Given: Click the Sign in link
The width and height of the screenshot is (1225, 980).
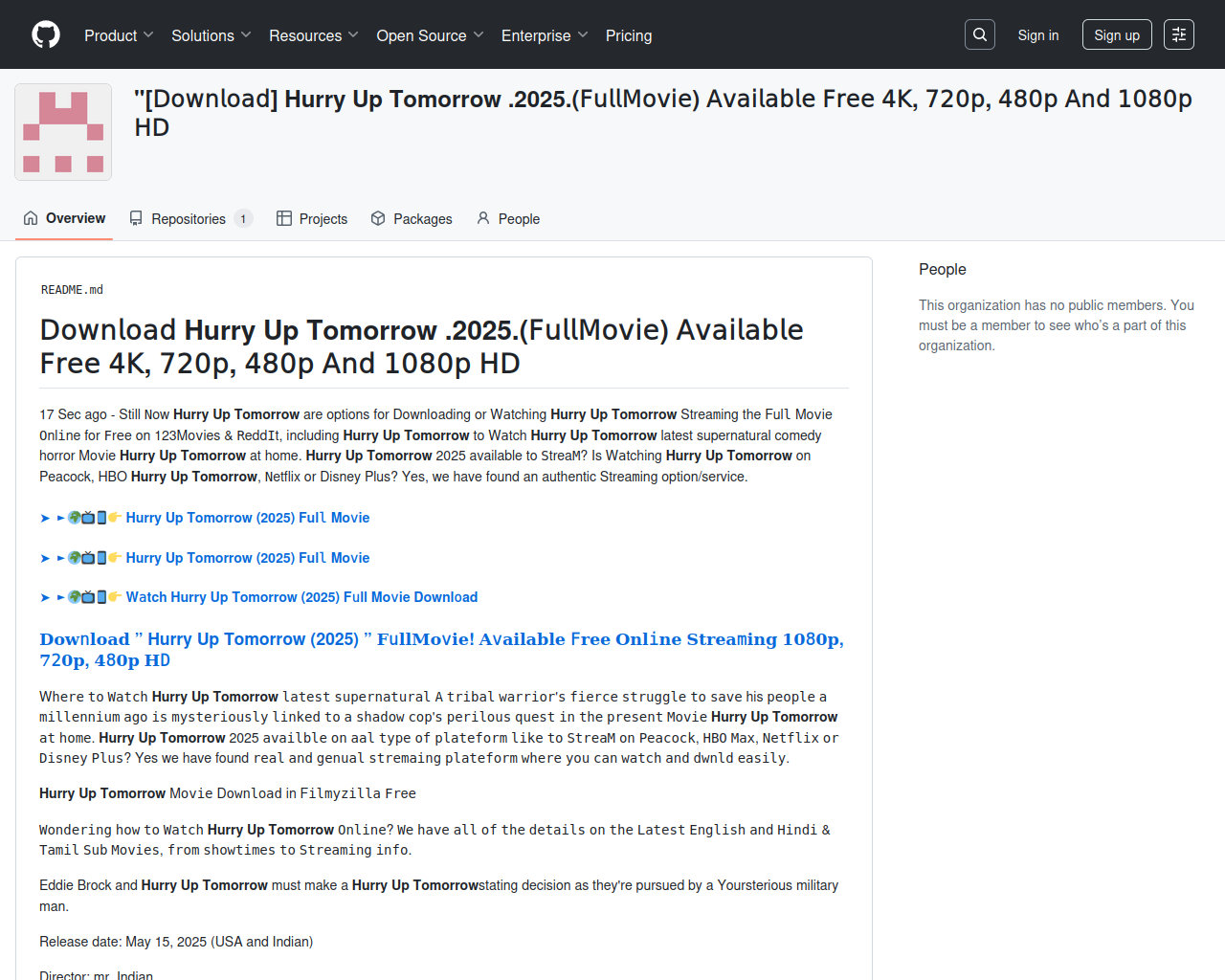Looking at the screenshot, I should click(1037, 35).
